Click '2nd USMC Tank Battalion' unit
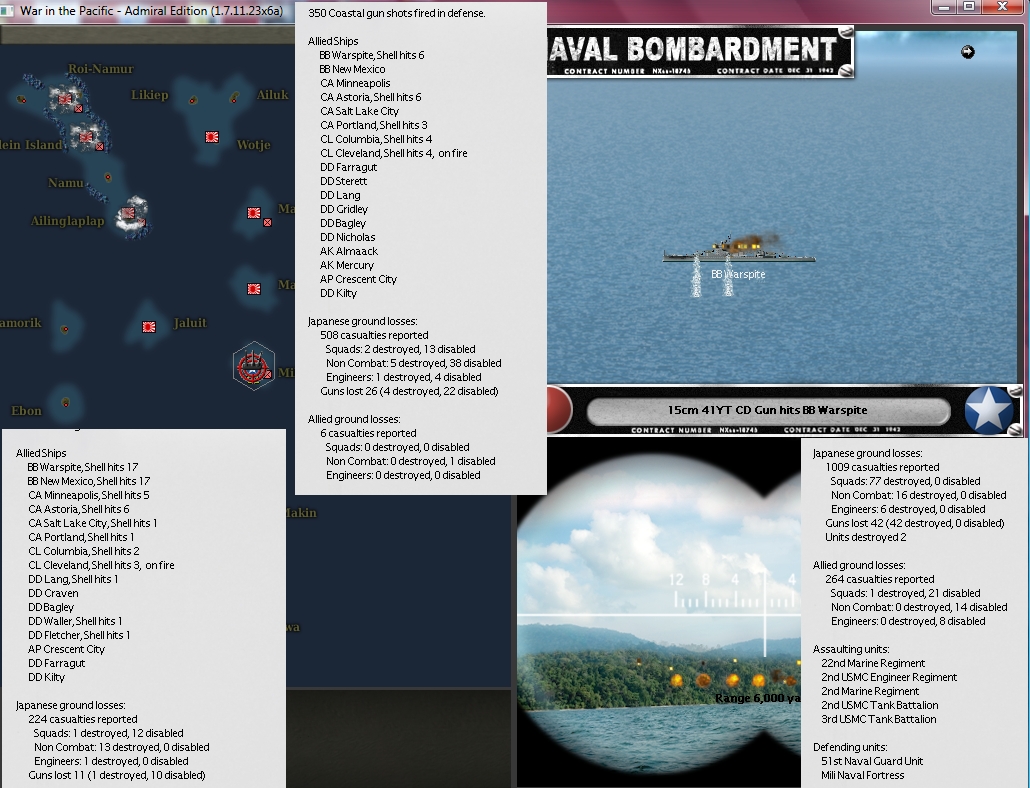The height and width of the screenshot is (788, 1030). 880,705
